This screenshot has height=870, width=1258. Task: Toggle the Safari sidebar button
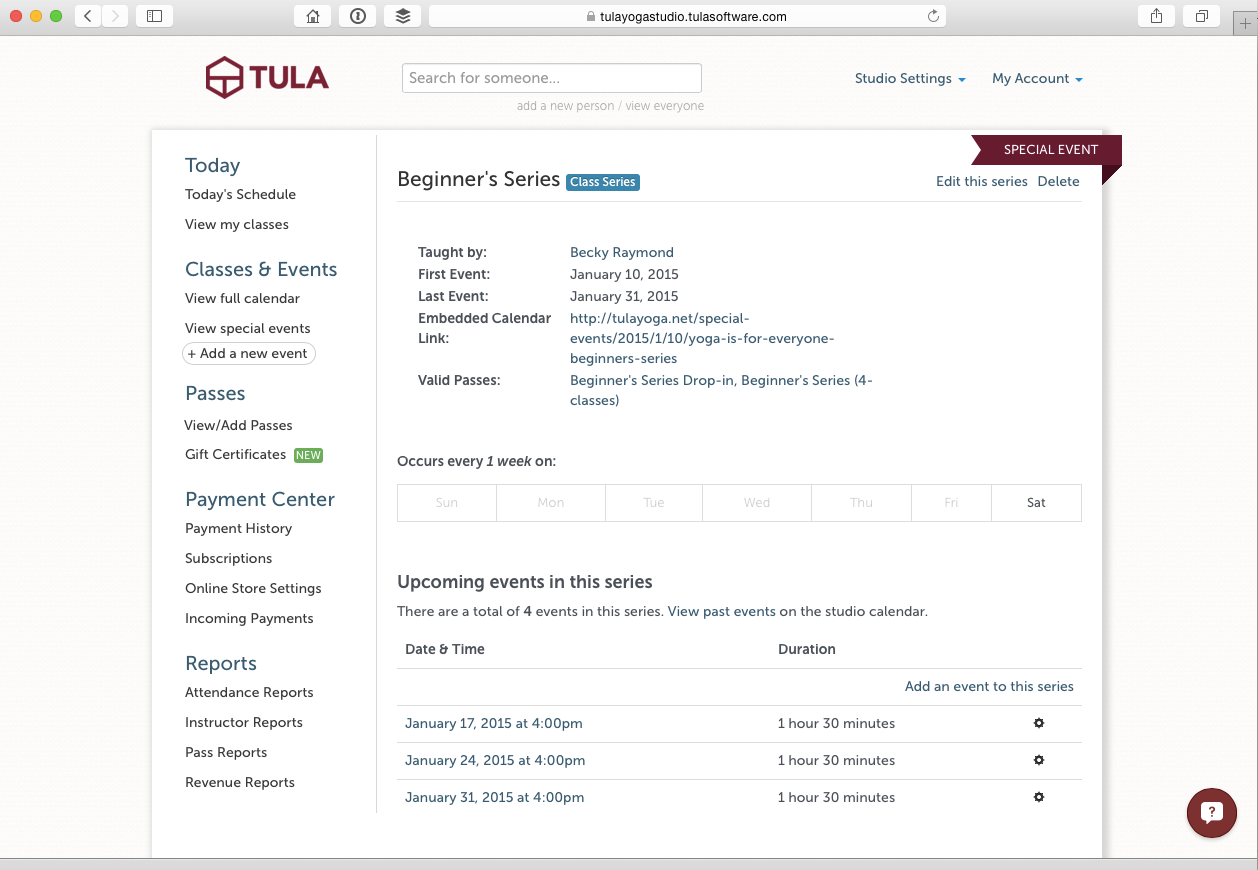(x=154, y=16)
